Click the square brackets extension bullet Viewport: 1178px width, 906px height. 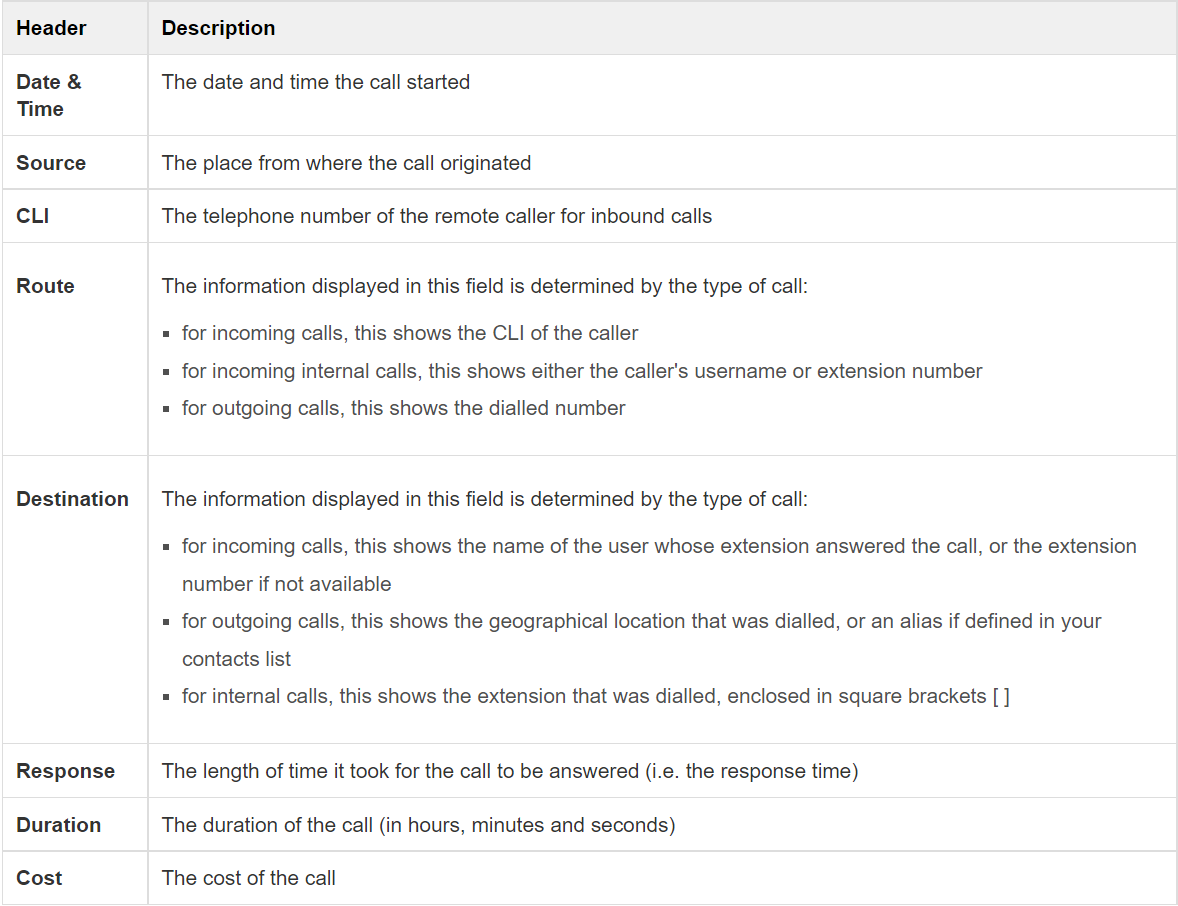tap(595, 696)
